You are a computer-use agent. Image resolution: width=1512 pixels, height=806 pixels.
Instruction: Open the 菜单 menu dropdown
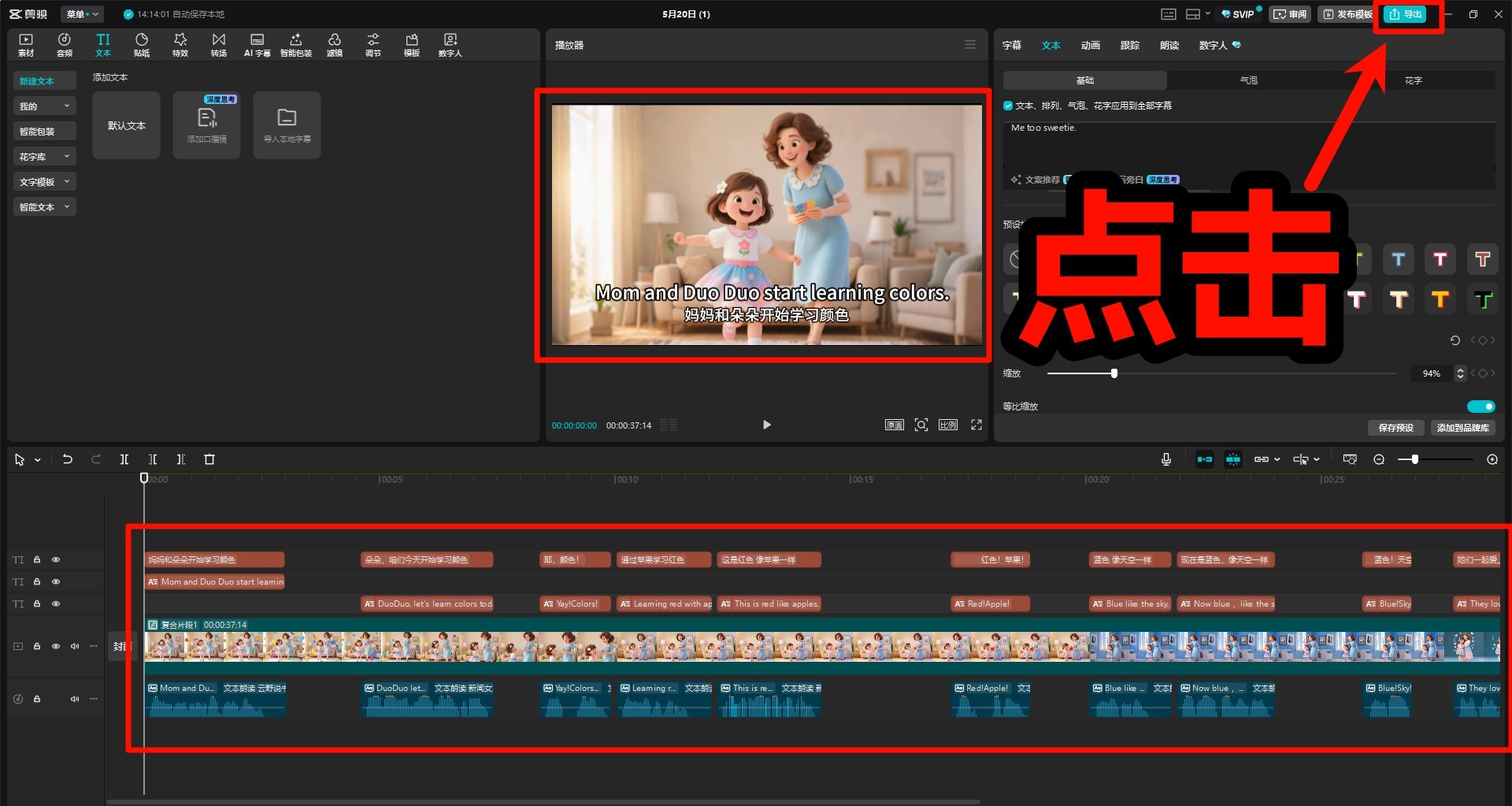point(82,14)
